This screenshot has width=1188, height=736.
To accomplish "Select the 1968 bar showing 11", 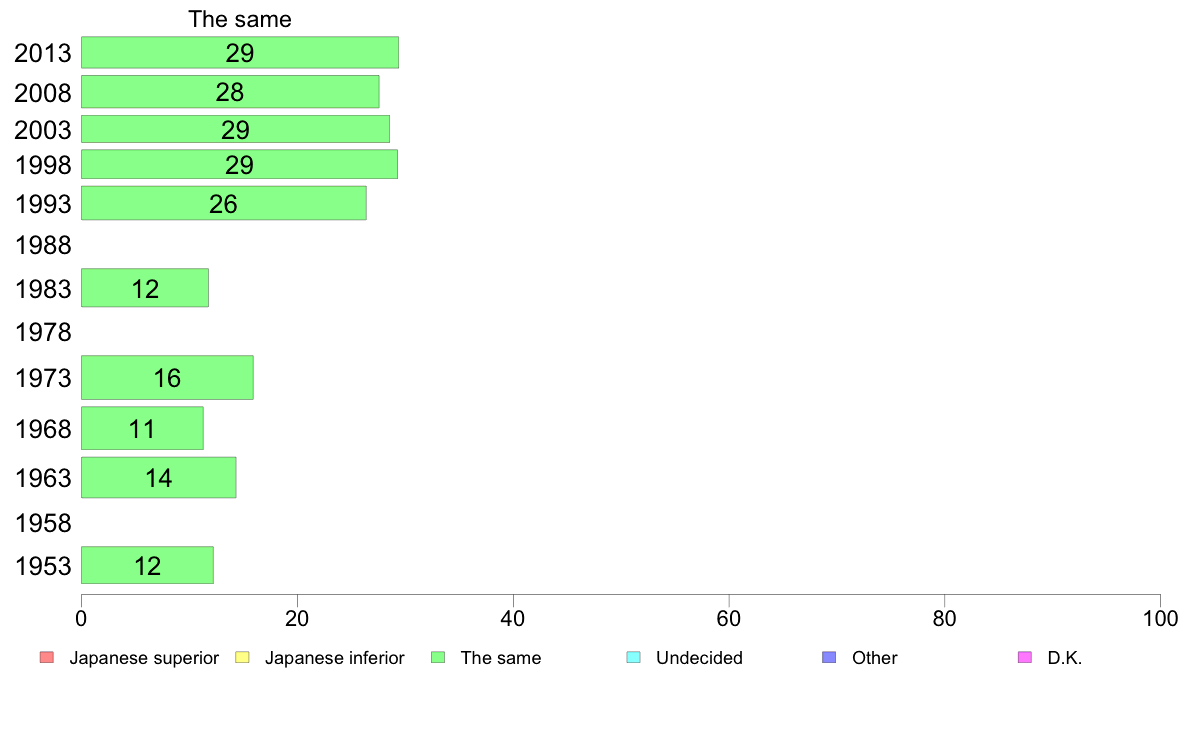I will click(x=142, y=428).
